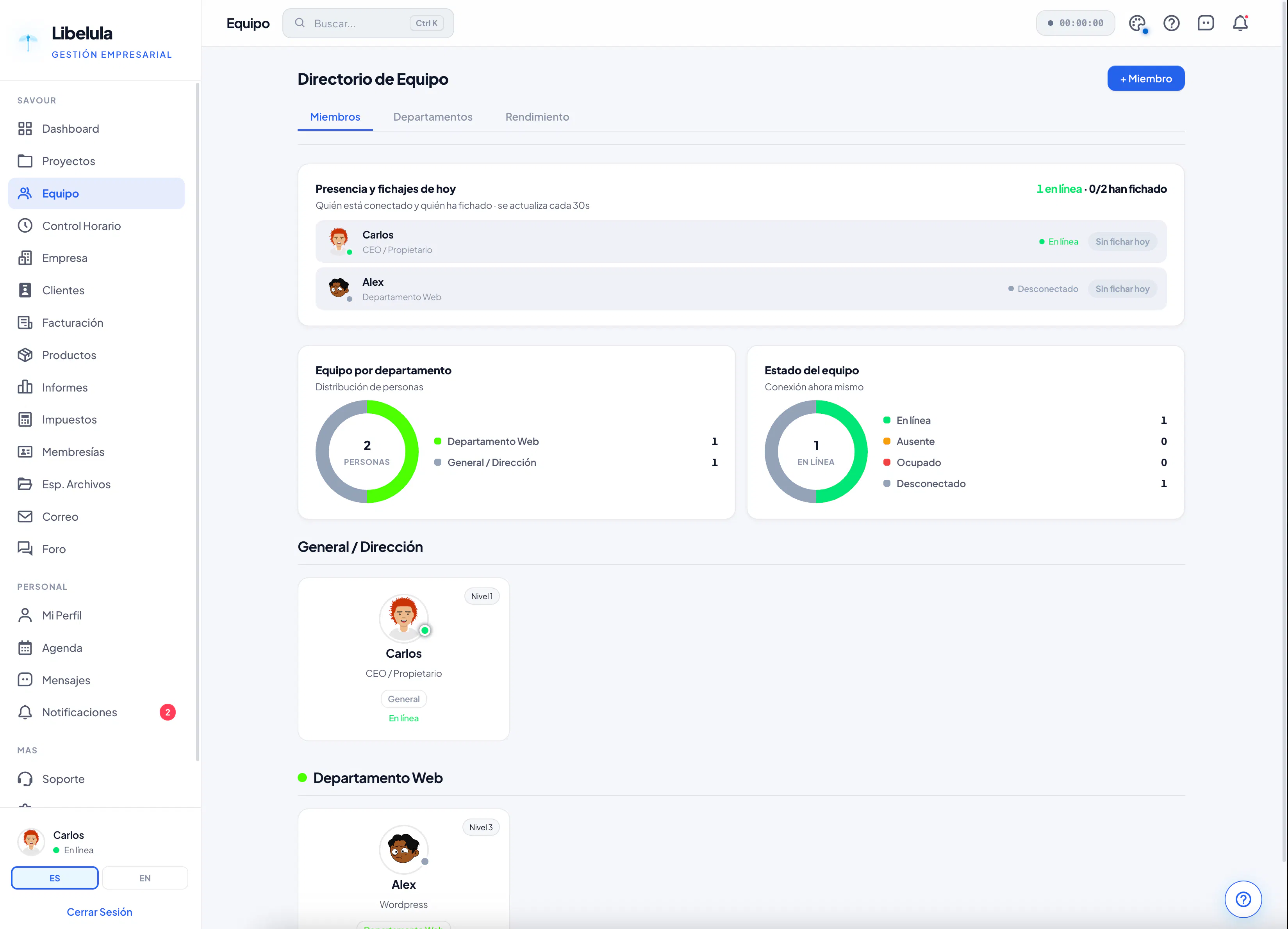
Task: Open Notificaciones bell icon in sidebar
Action: coord(25,713)
